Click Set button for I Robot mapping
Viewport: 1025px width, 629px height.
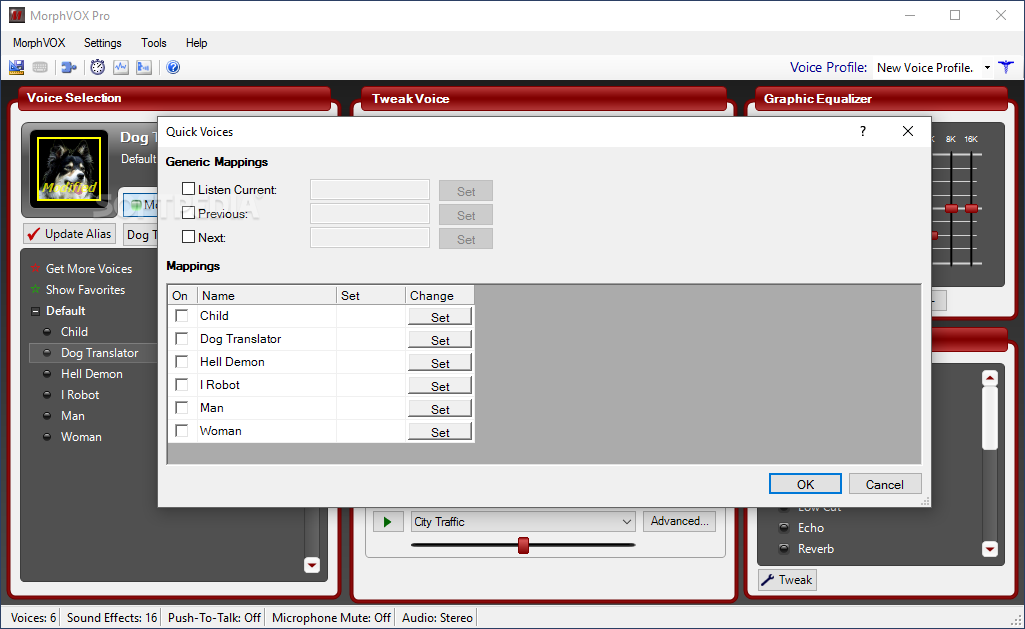(440, 386)
